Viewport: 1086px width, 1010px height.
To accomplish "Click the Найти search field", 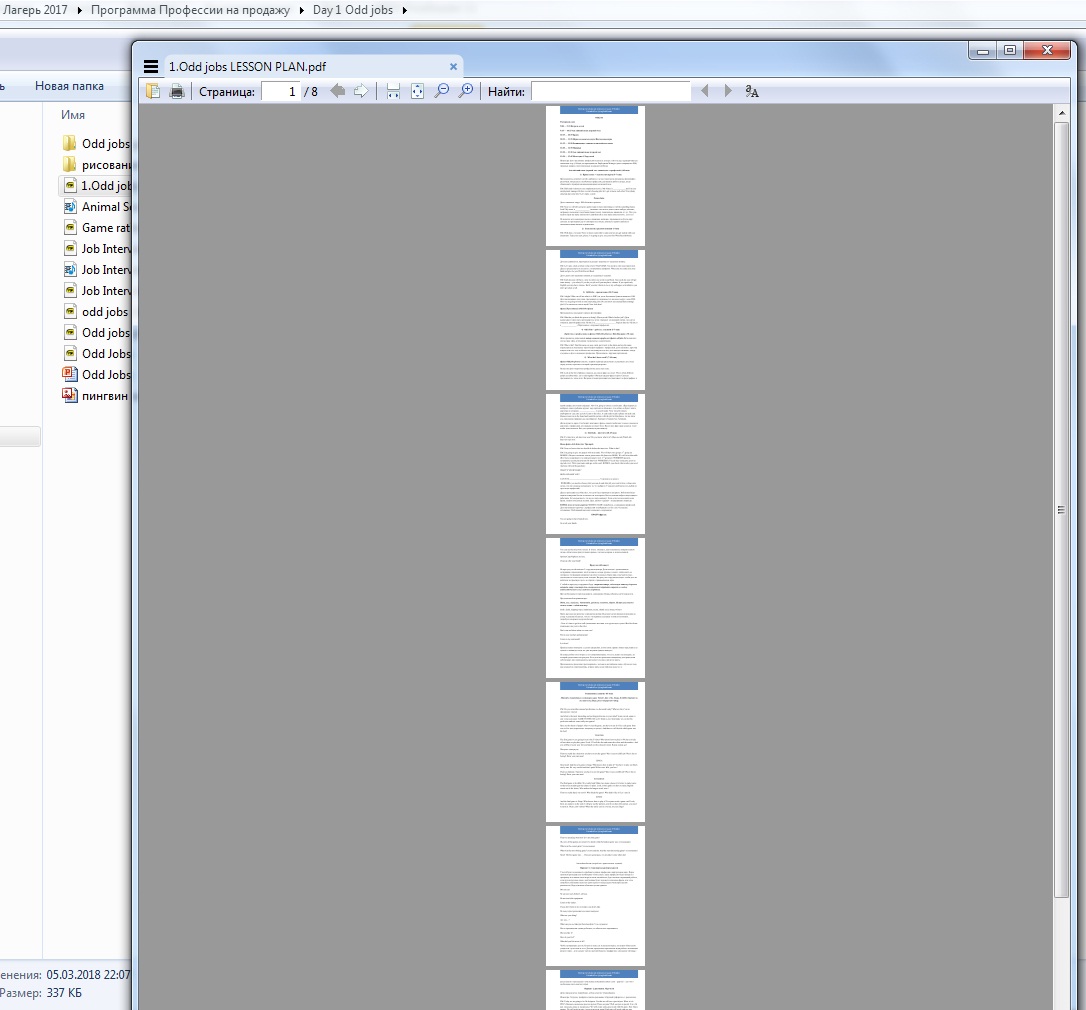I will coord(611,91).
